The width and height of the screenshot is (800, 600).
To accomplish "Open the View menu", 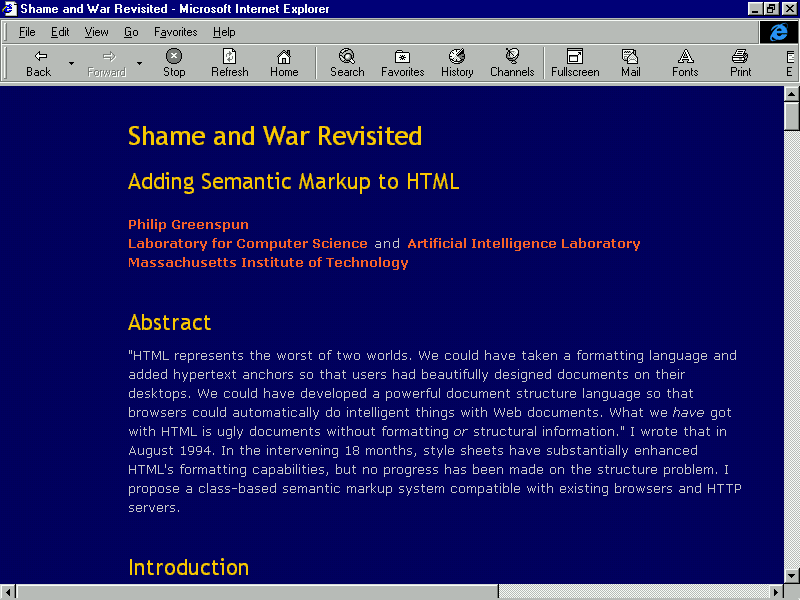I will (x=96, y=32).
